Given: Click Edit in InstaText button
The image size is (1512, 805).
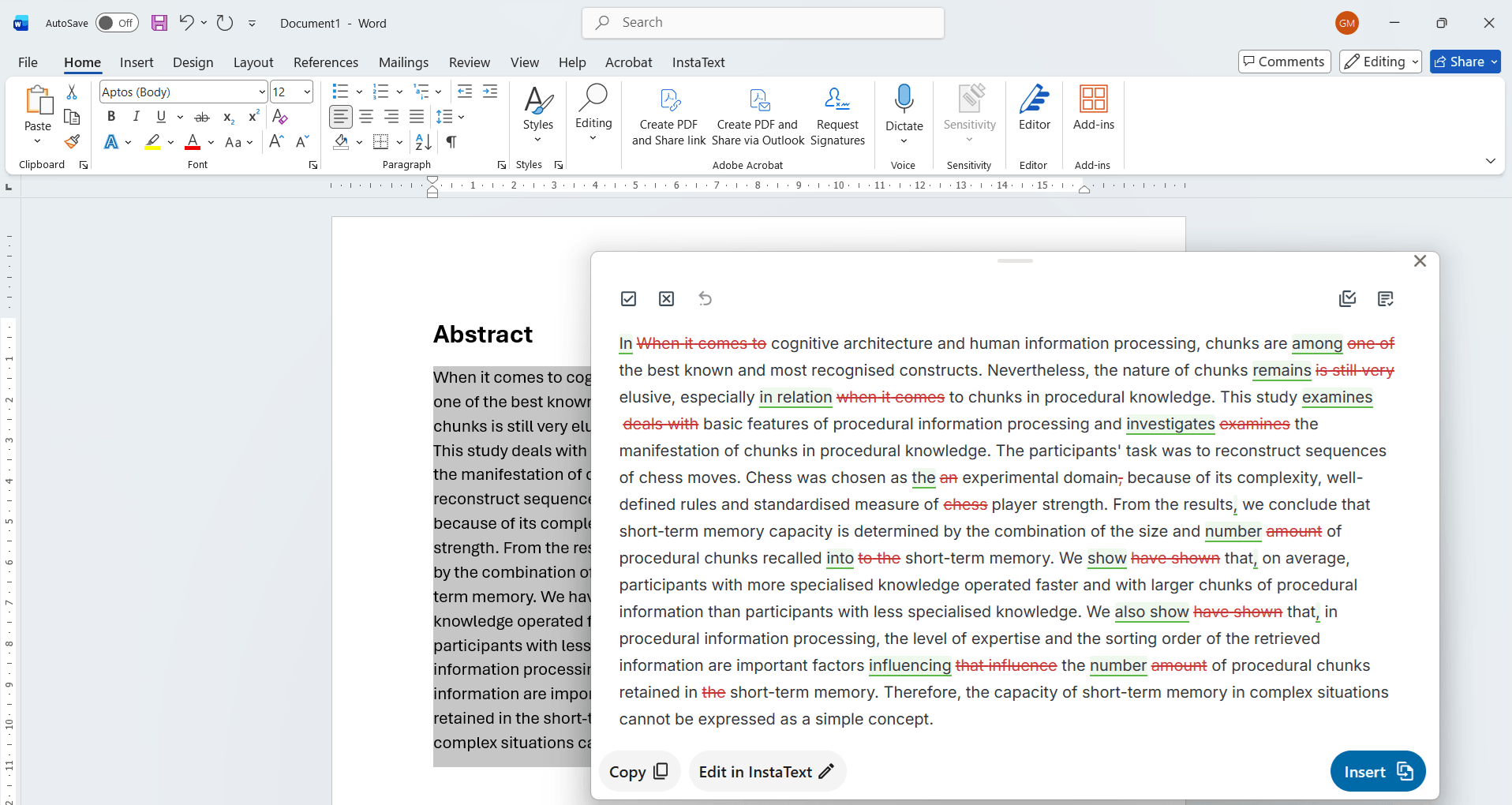Looking at the screenshot, I should click(x=767, y=771).
